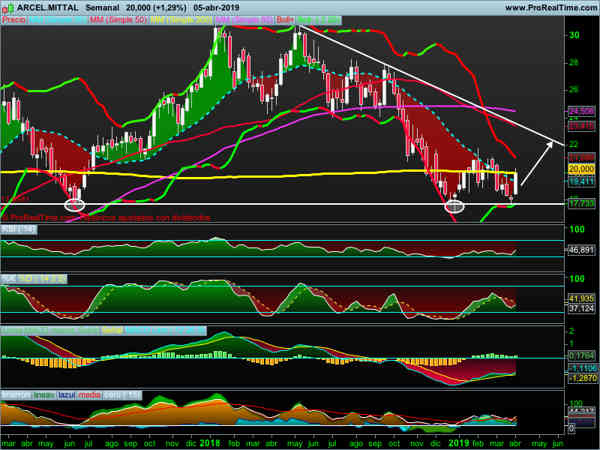The height and width of the screenshot is (450, 600).
Task: Click the 0,1764 MACD histogram value tag
Action: pyautogui.click(x=581, y=356)
